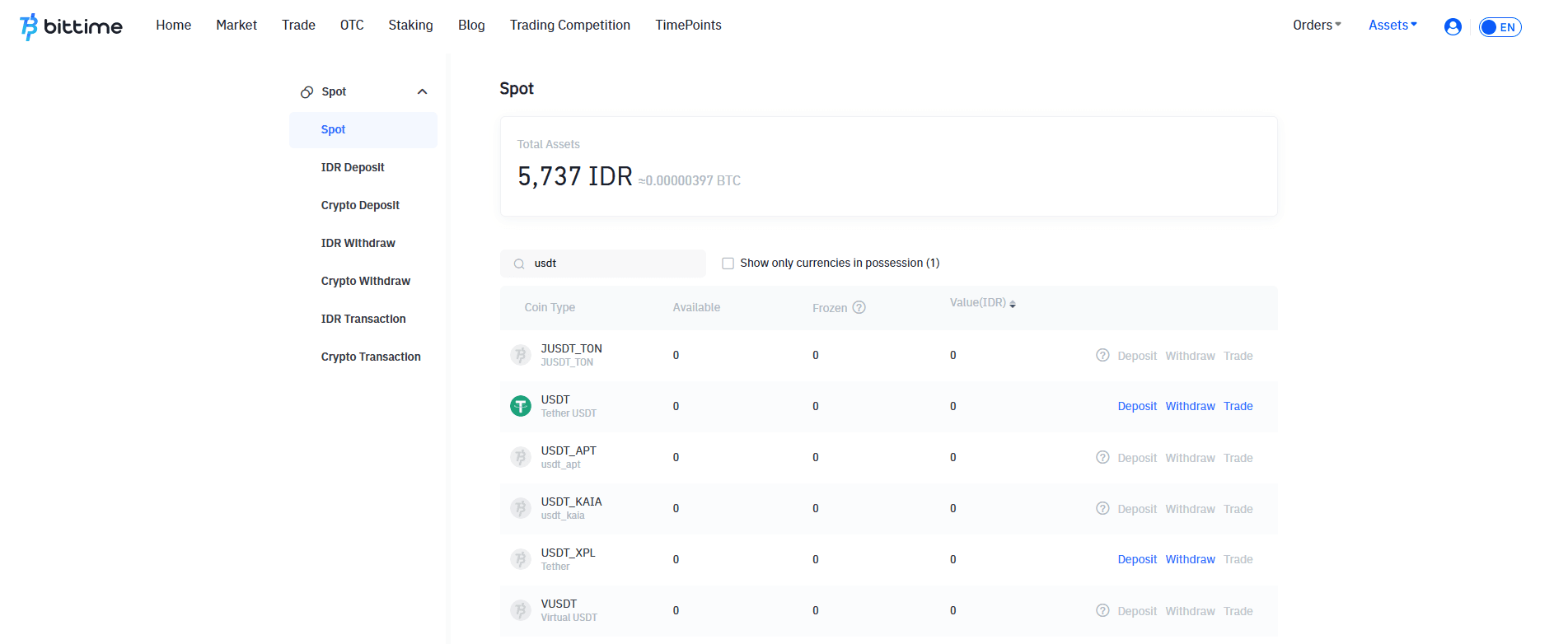Click the Frozen help question icon
This screenshot has width=1568, height=644.
tap(859, 308)
